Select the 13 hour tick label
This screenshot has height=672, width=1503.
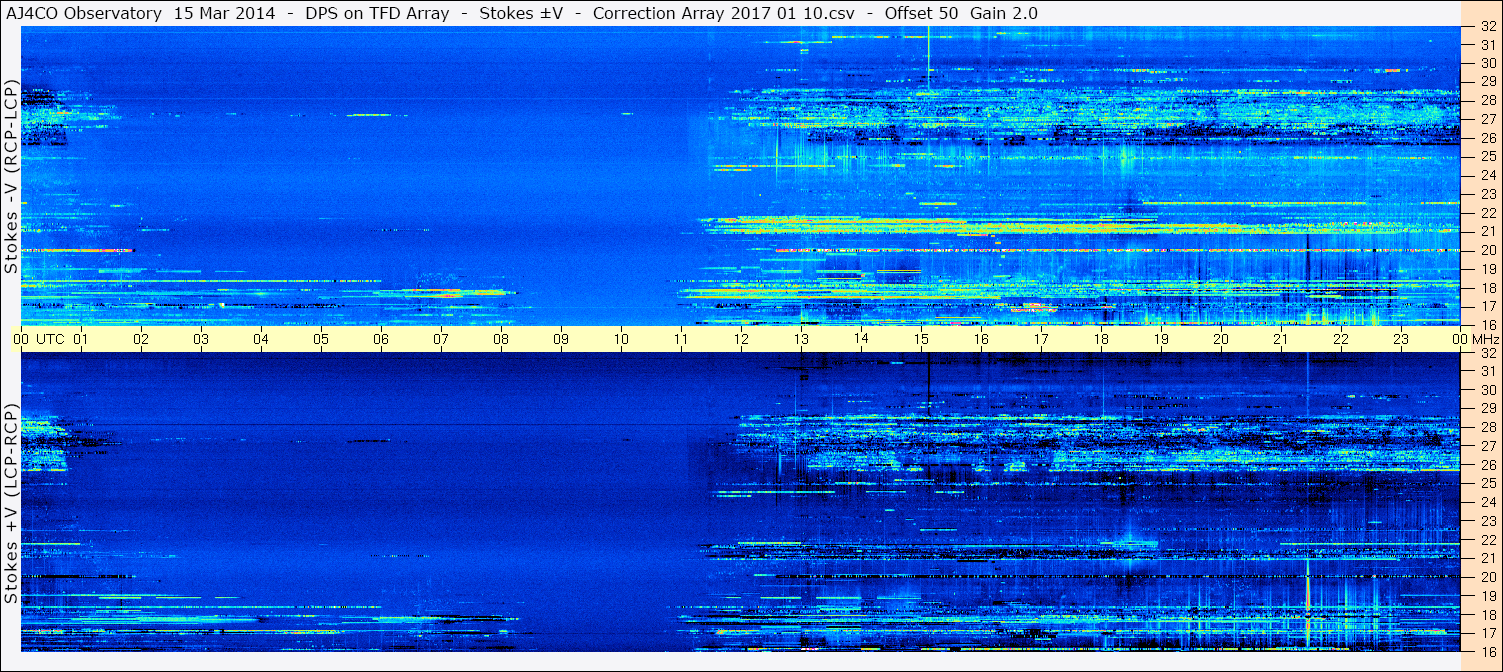click(x=801, y=339)
